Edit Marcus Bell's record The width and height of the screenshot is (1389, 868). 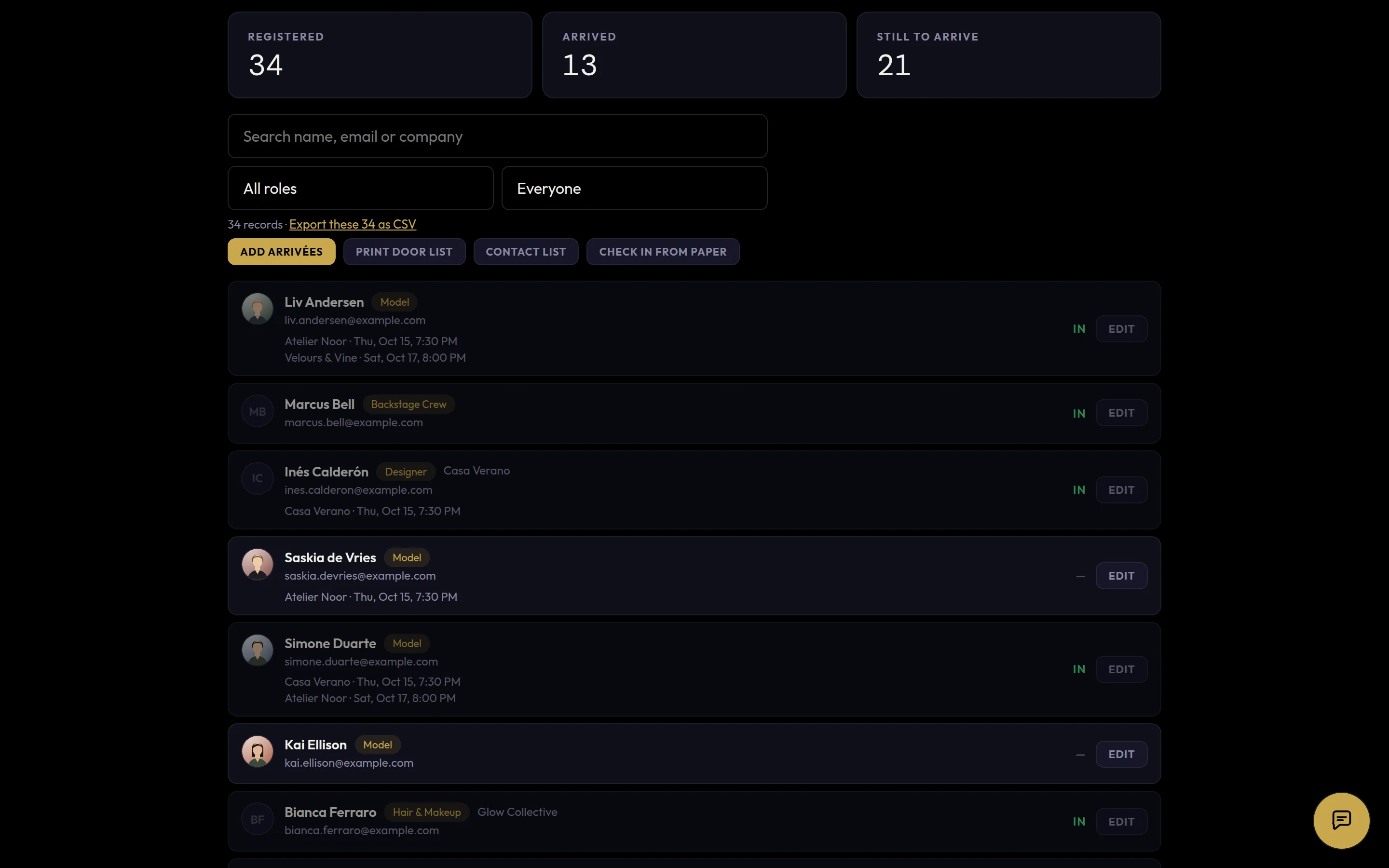click(1121, 413)
